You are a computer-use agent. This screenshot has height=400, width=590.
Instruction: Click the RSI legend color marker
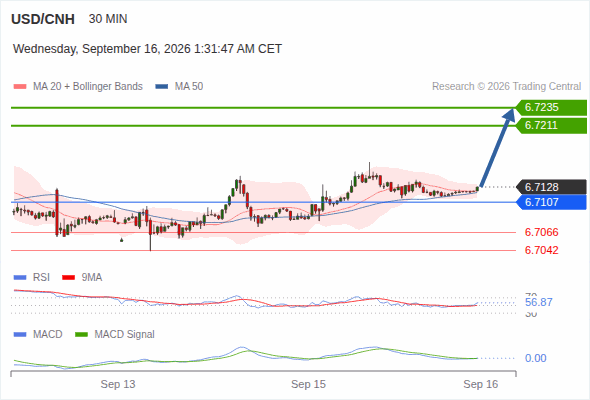tap(20, 278)
